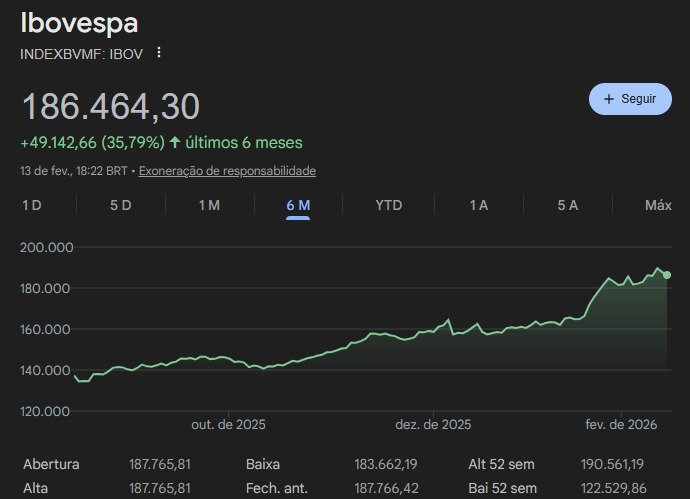Switch to the 5 D time range
The height and width of the screenshot is (499, 690).
120,205
